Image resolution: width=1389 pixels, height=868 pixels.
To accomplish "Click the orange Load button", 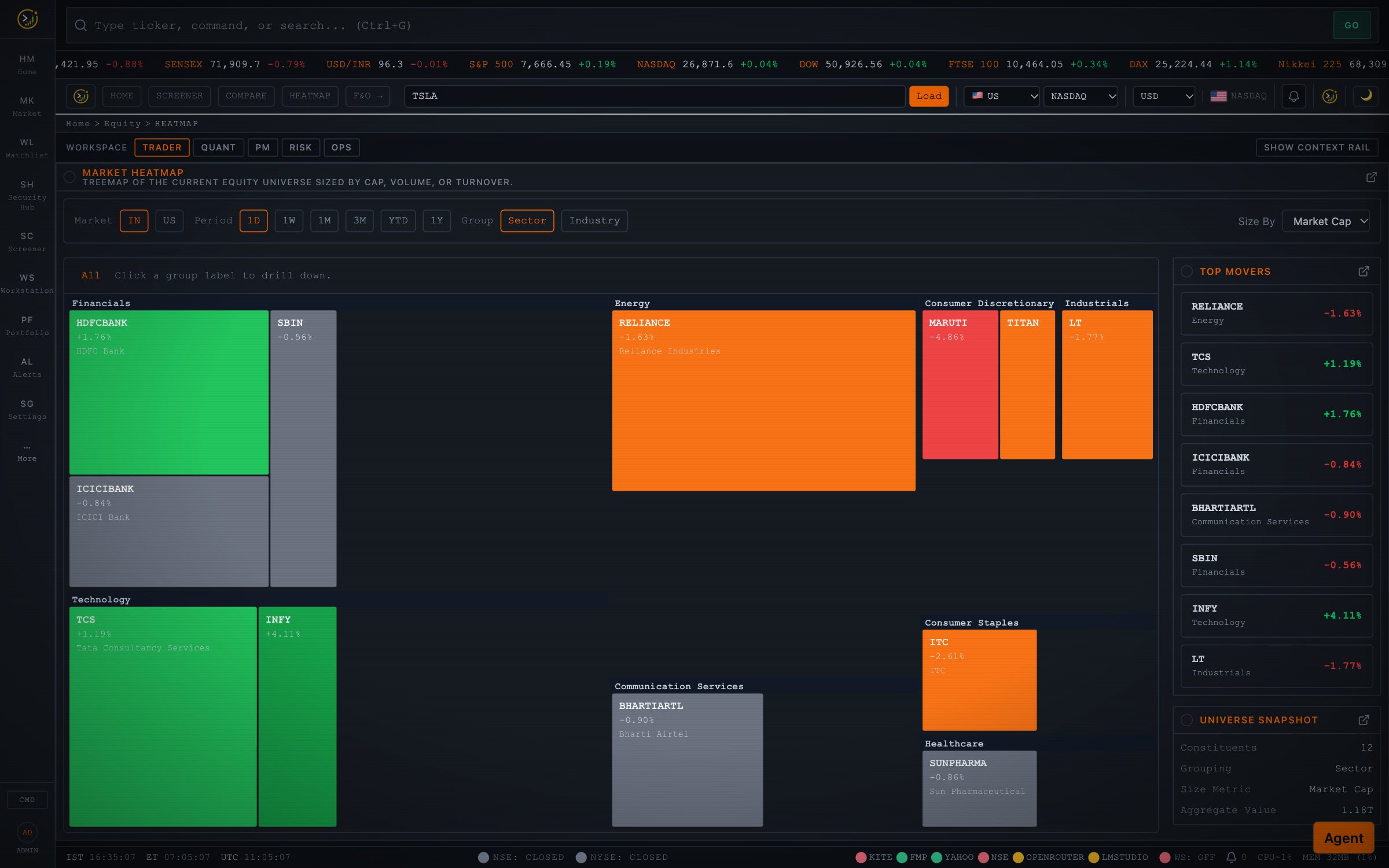I will 929,96.
